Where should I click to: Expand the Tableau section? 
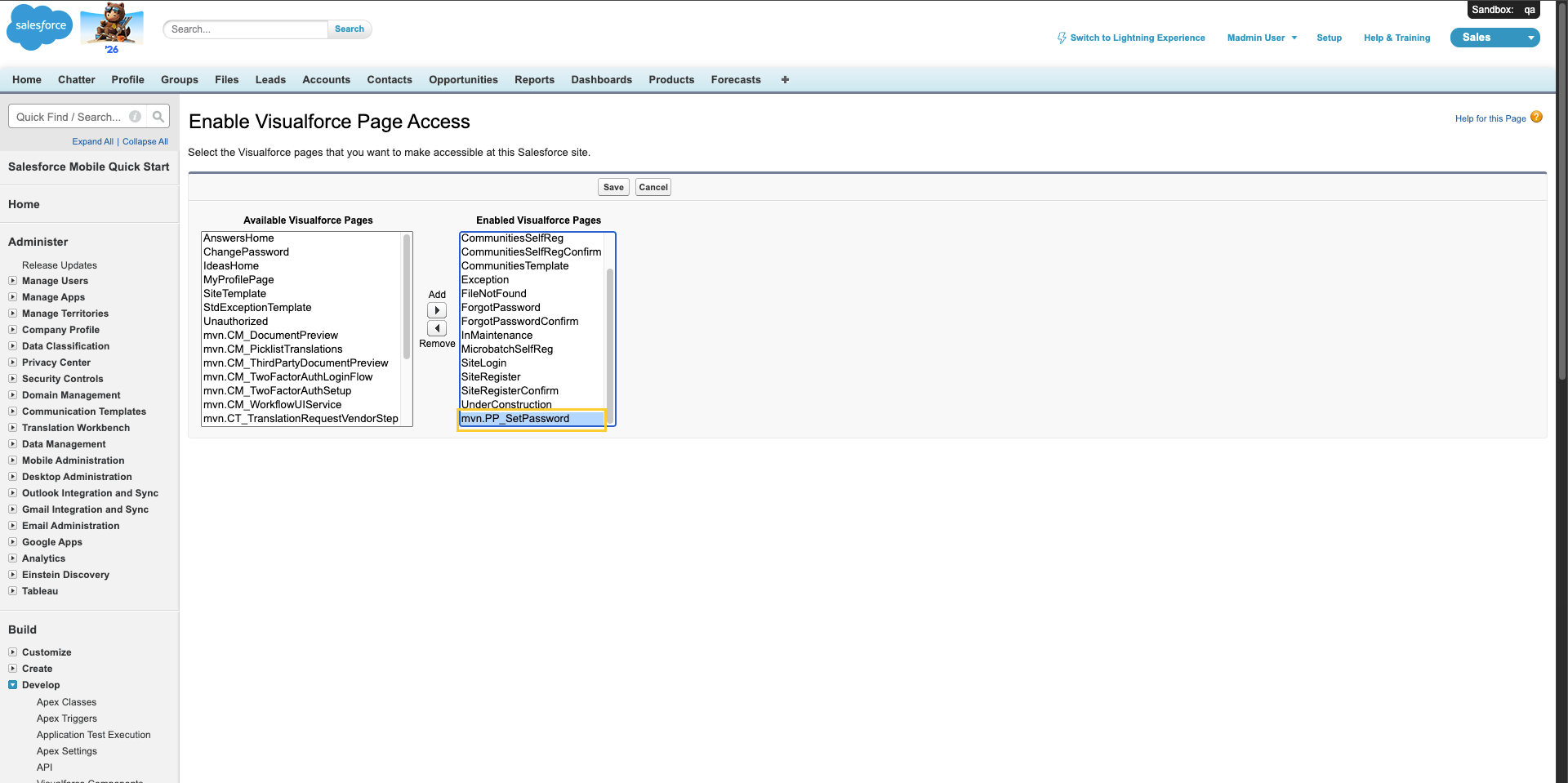pyautogui.click(x=13, y=590)
